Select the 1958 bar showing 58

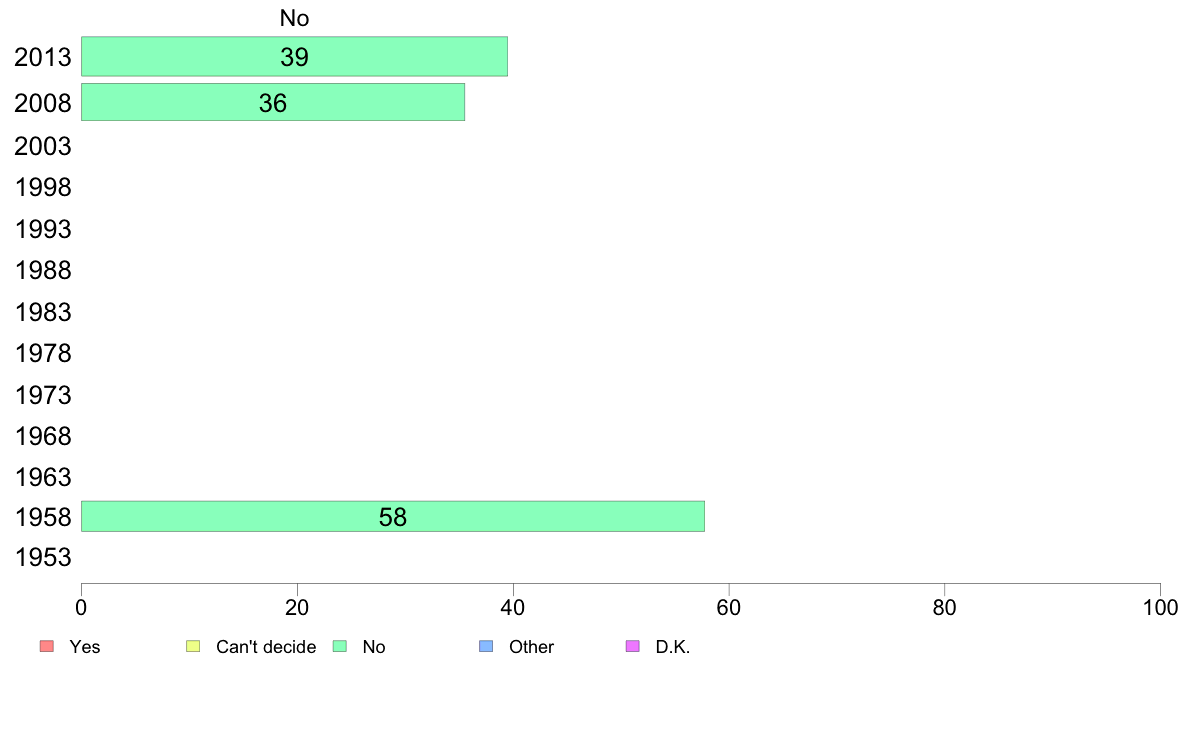pos(392,517)
